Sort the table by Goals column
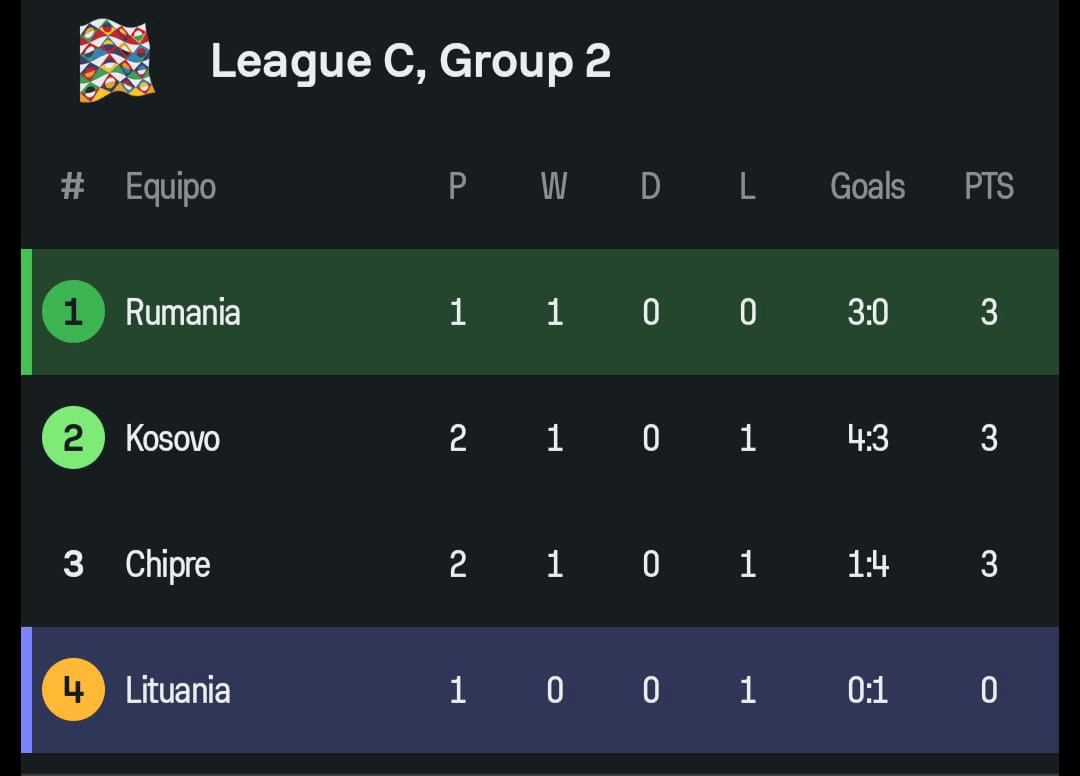 coord(867,186)
